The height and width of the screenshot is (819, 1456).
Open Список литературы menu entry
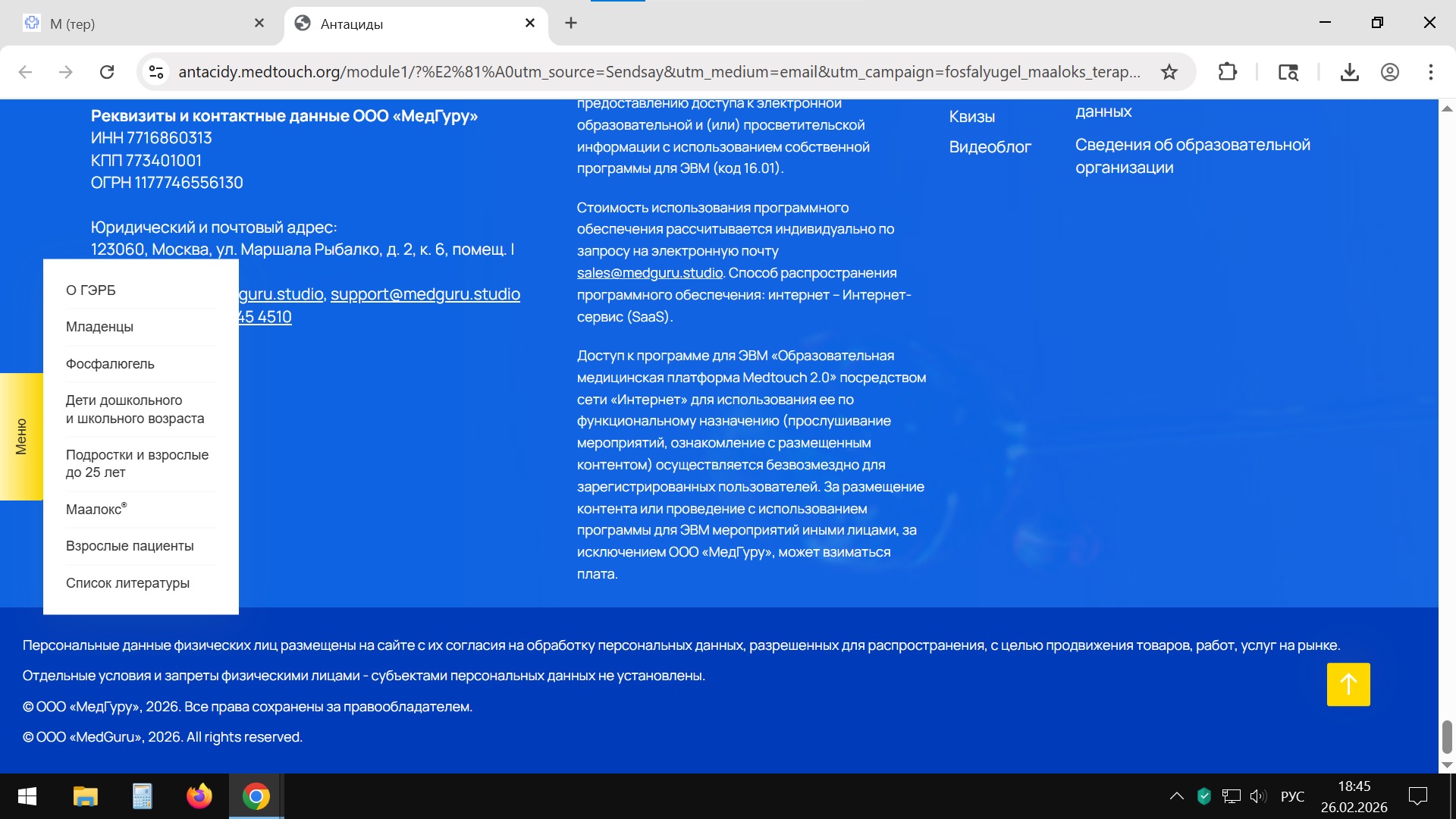[x=127, y=583]
